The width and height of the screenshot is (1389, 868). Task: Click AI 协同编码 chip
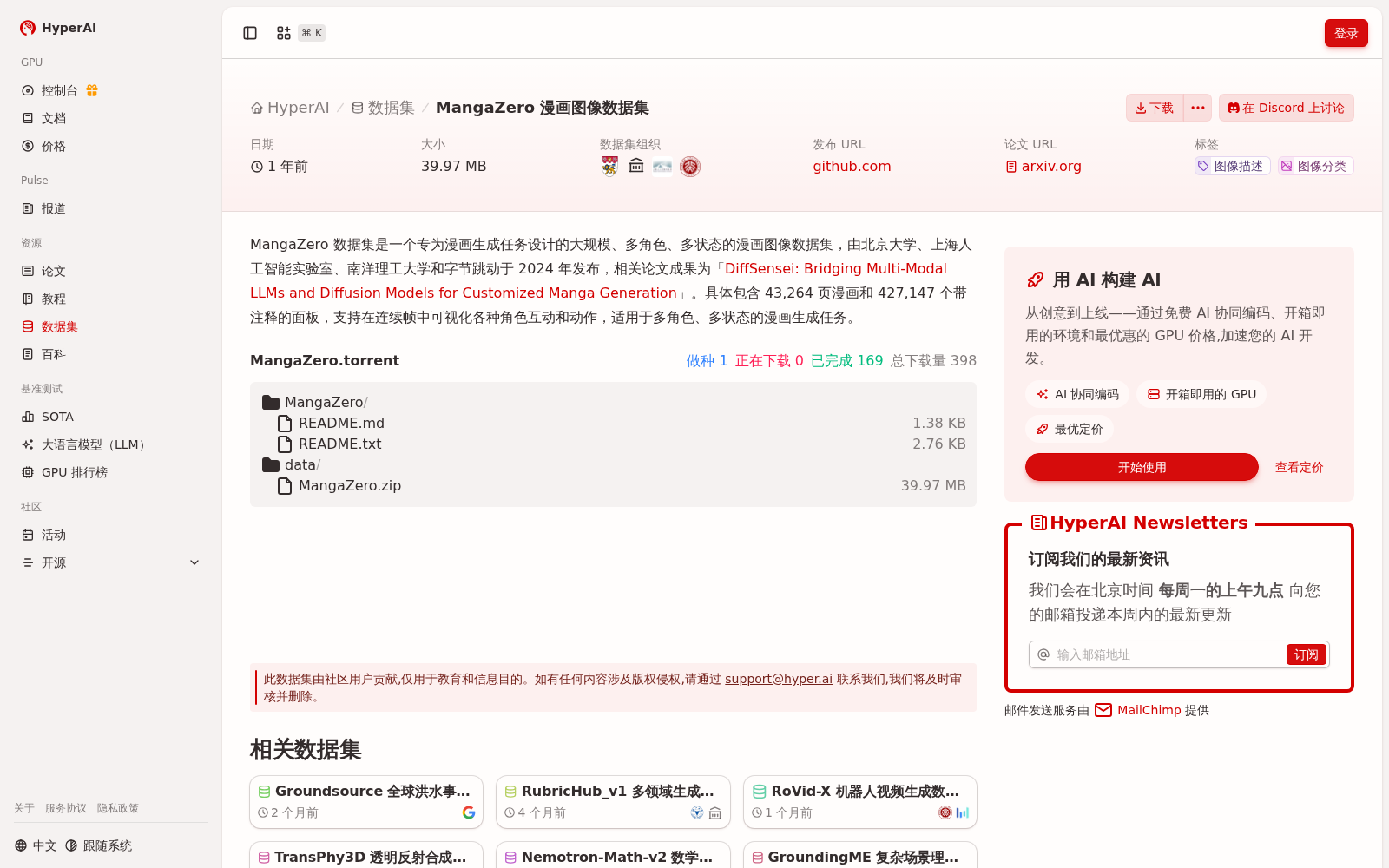coord(1077,394)
